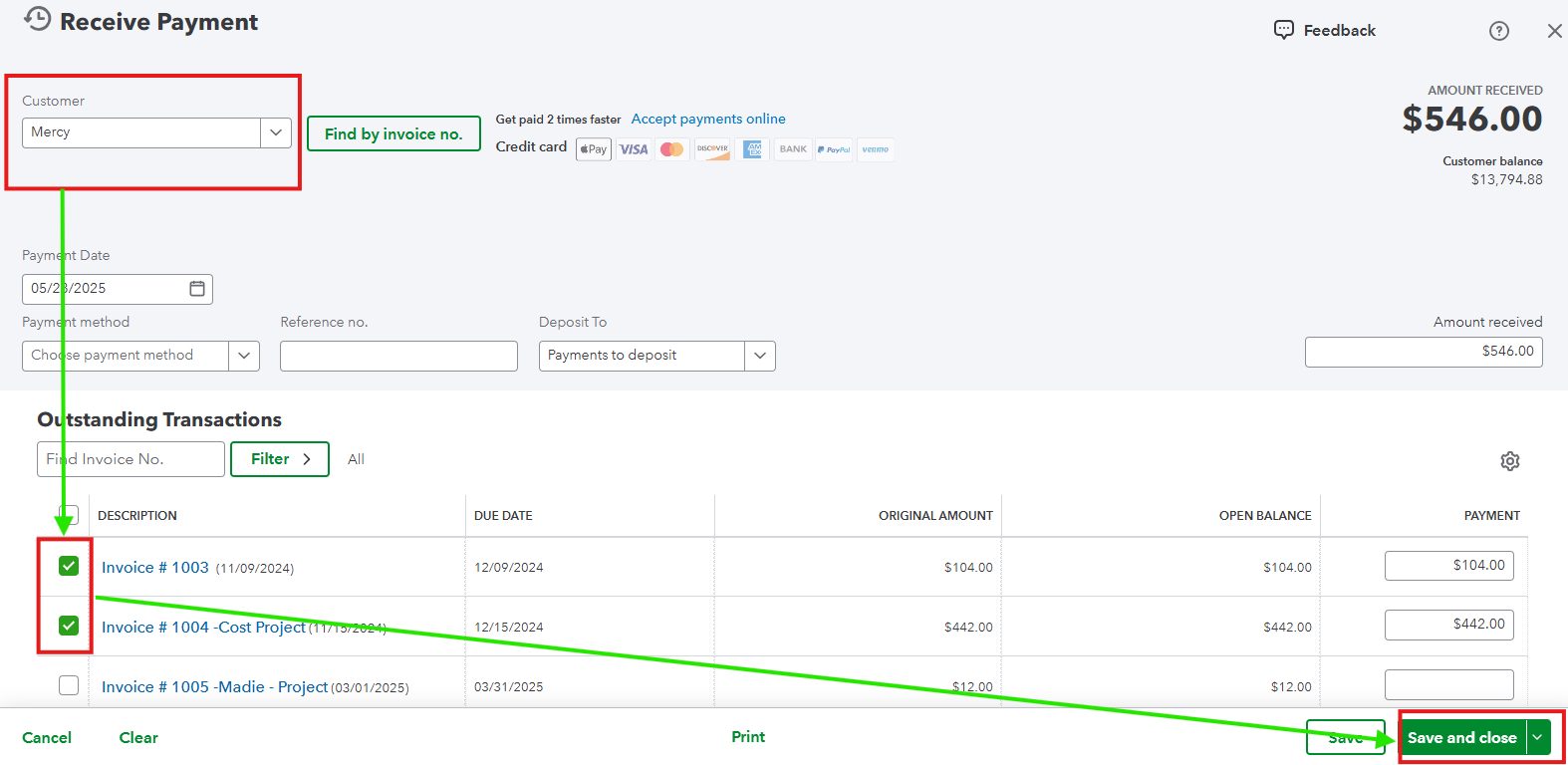
Task: Click Find by invoice no. button
Action: pyautogui.click(x=393, y=133)
